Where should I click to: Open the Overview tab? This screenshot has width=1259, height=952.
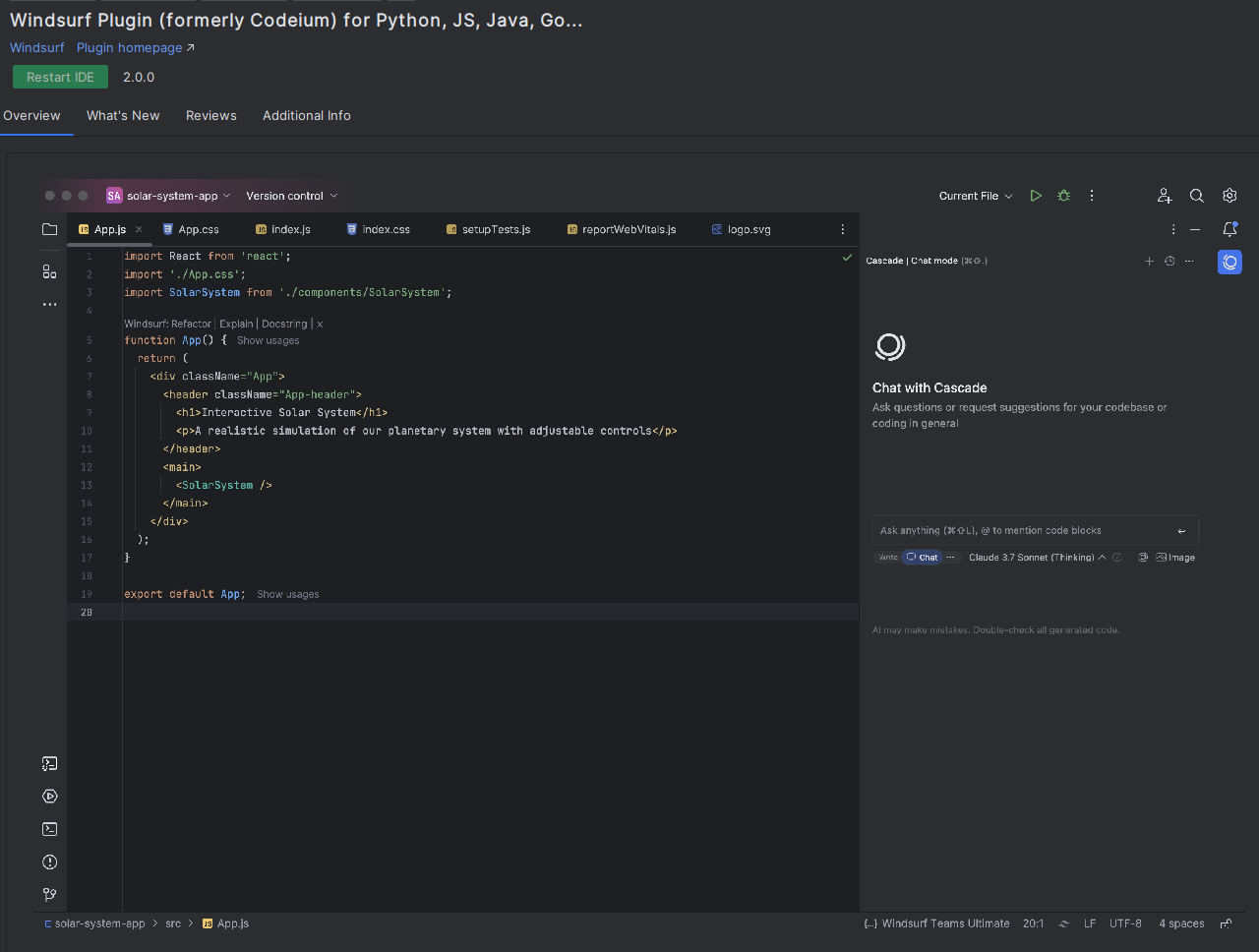(31, 116)
